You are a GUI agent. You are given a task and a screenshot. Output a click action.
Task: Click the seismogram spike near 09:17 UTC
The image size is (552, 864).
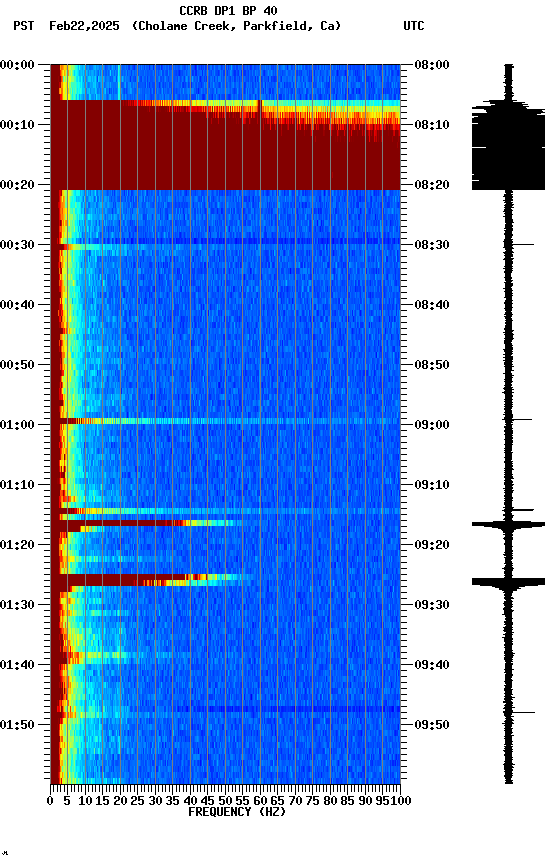508,525
